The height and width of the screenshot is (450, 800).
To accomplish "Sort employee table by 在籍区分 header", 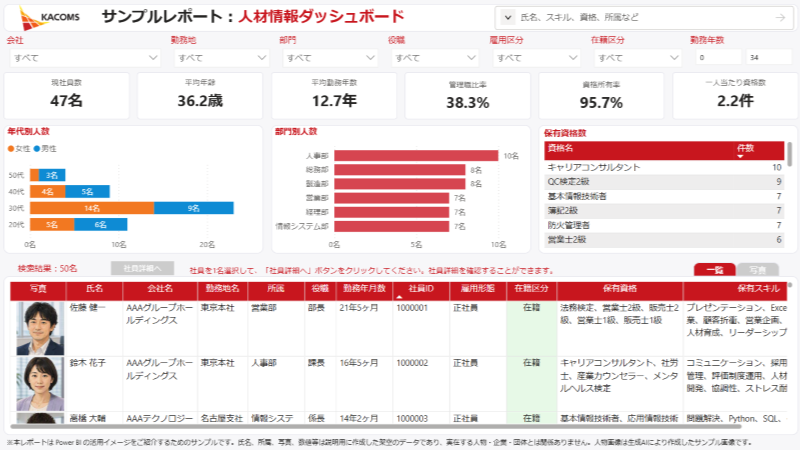I will pos(532,289).
